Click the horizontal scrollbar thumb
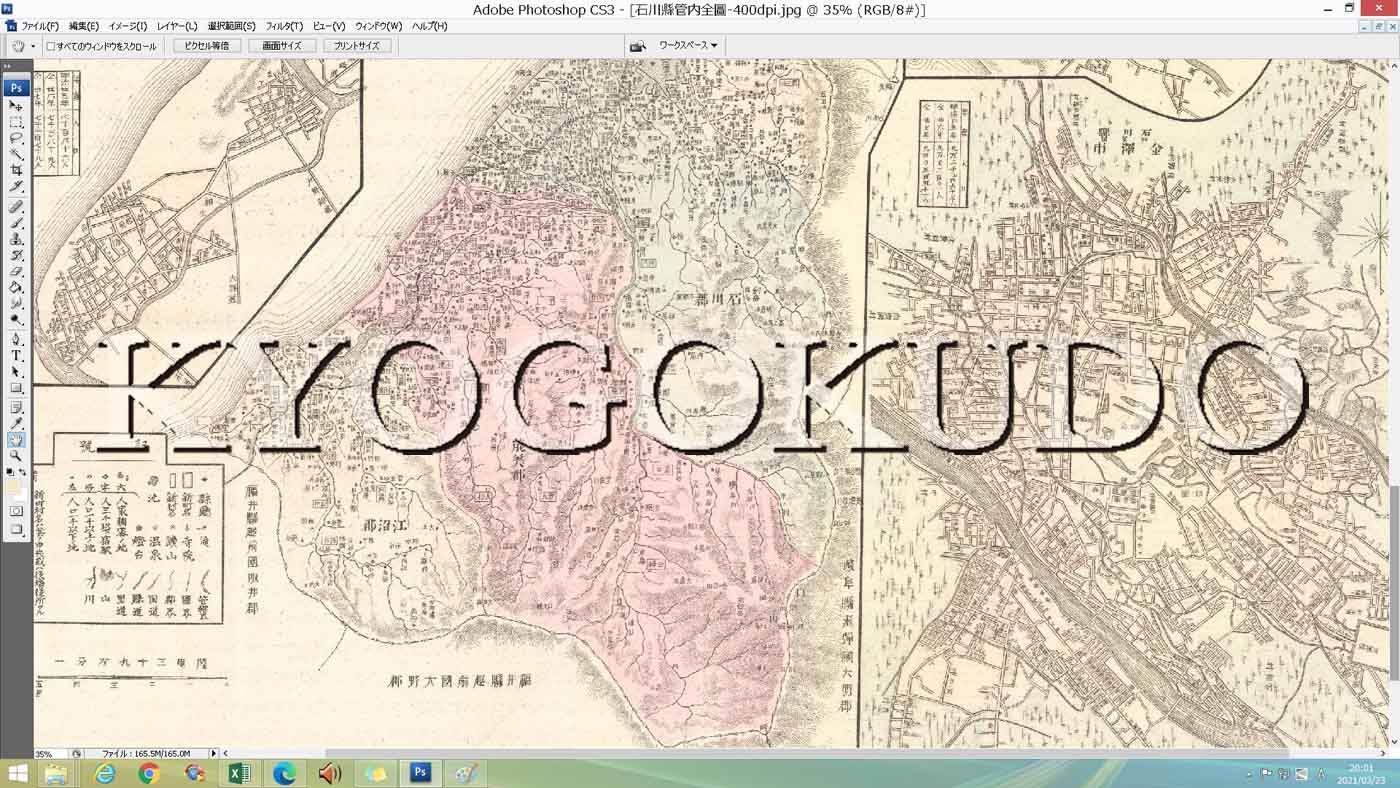Screen dimensions: 1400x788 807,753
